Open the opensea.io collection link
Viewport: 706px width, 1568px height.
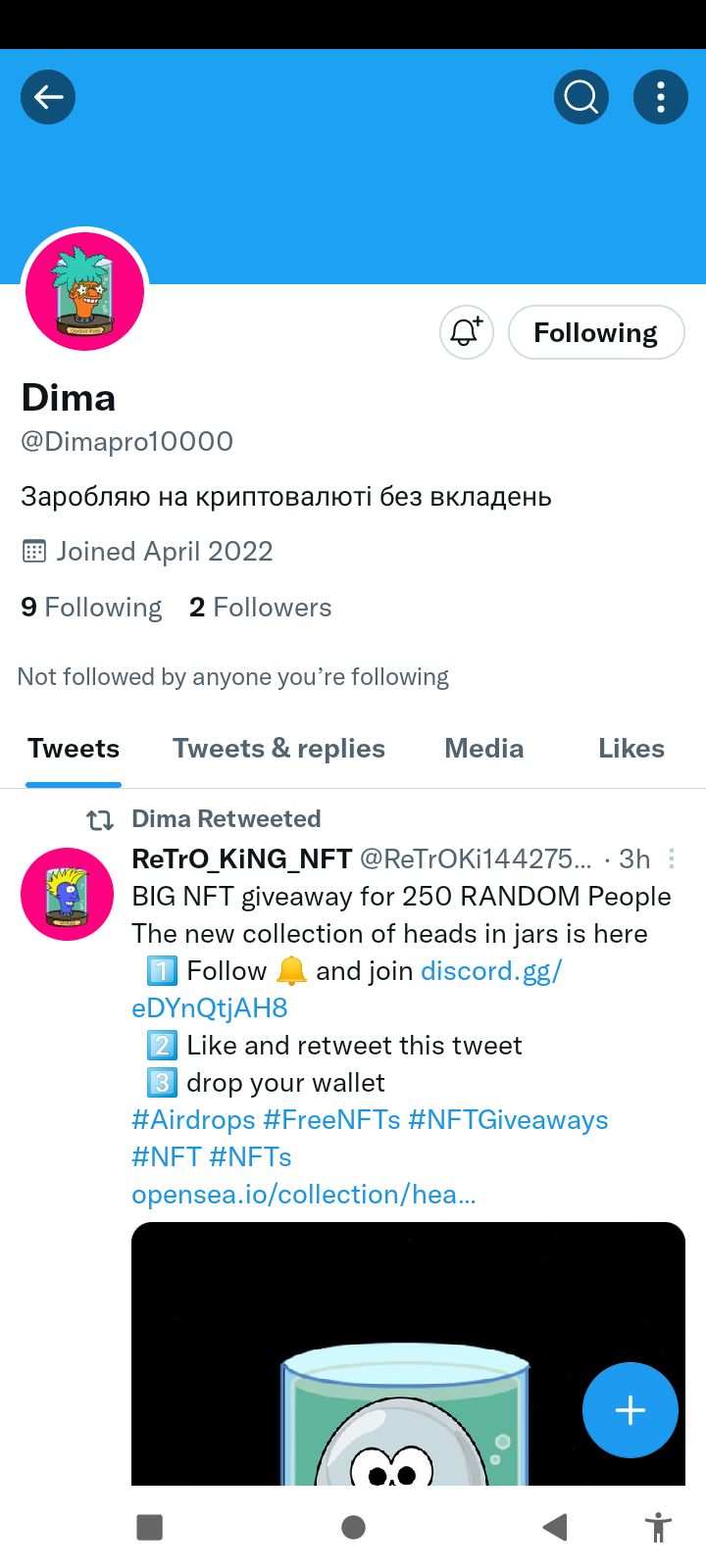pos(304,1195)
